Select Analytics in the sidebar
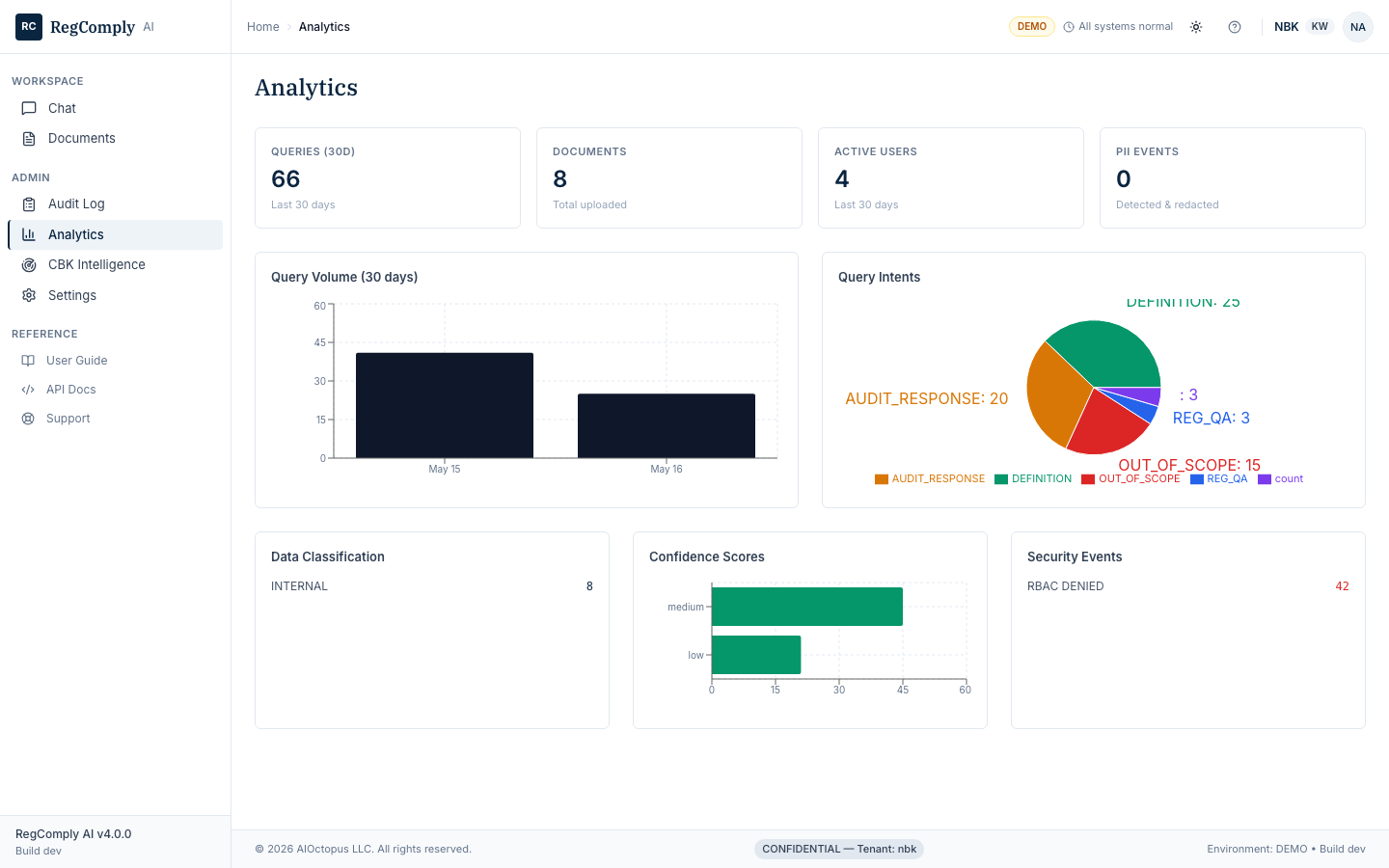The height and width of the screenshot is (868, 1389). tap(115, 234)
